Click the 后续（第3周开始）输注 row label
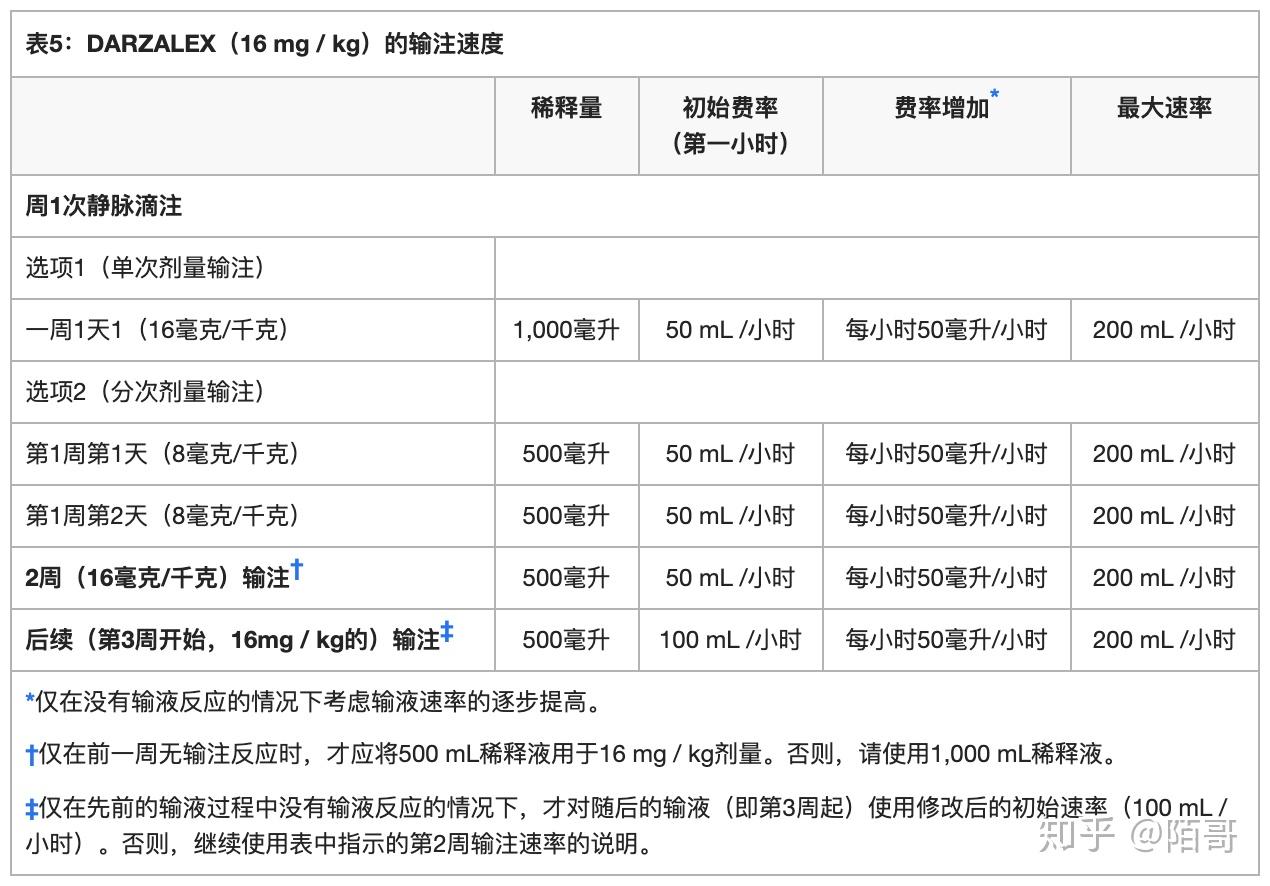The width and height of the screenshot is (1270, 886). (x=232, y=640)
